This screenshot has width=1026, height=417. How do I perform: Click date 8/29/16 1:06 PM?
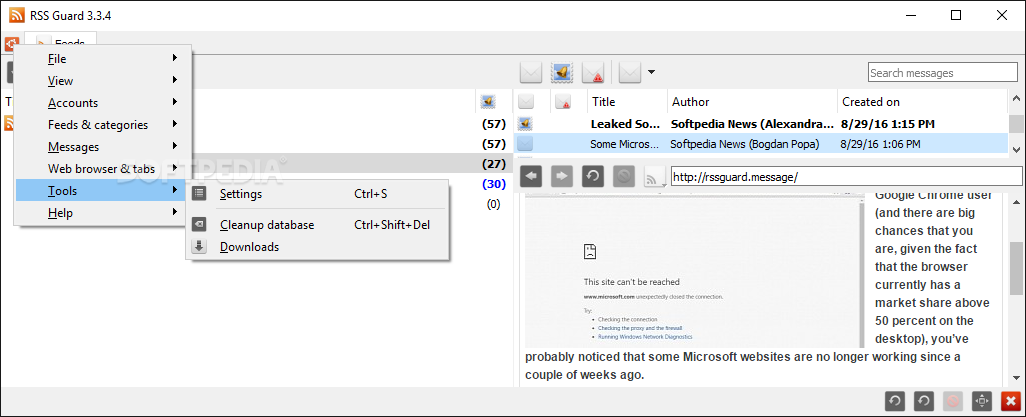881,144
